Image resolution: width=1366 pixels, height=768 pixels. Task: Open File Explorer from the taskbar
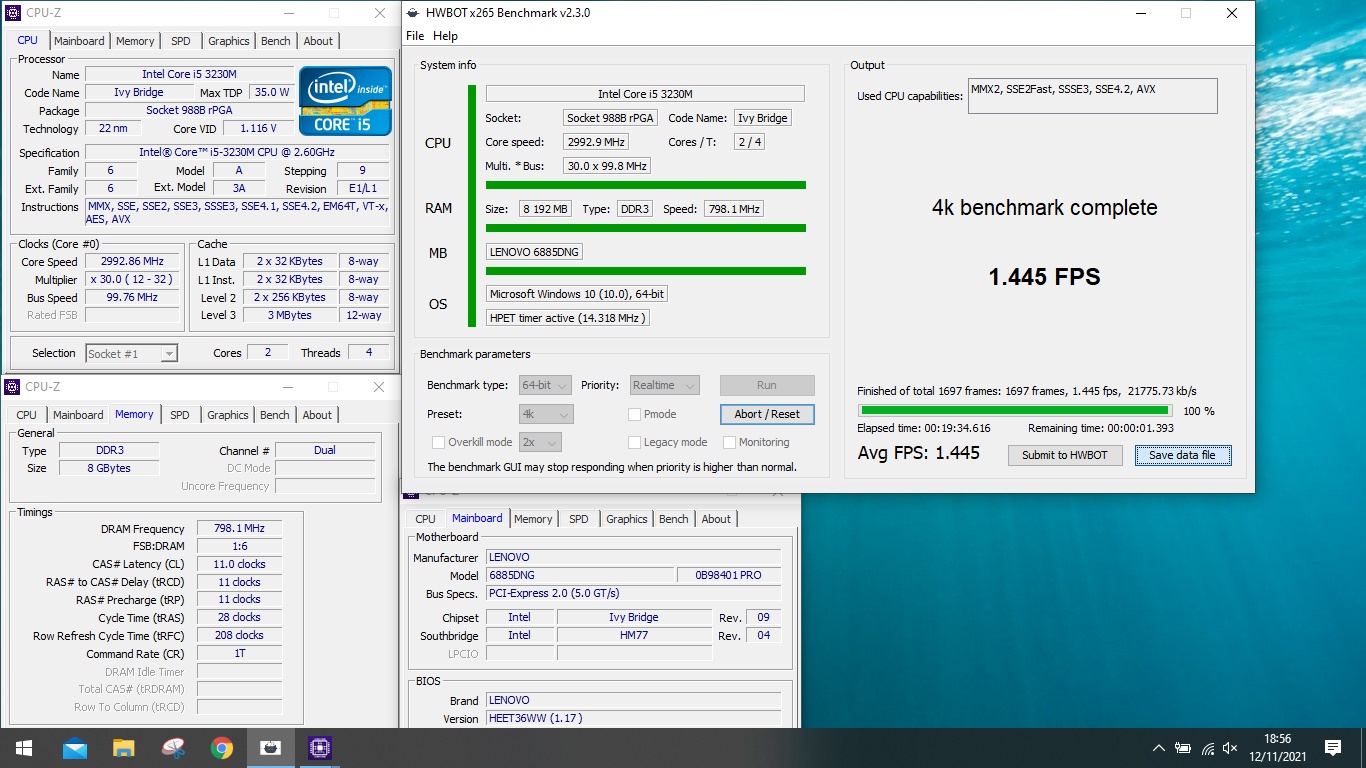123,748
